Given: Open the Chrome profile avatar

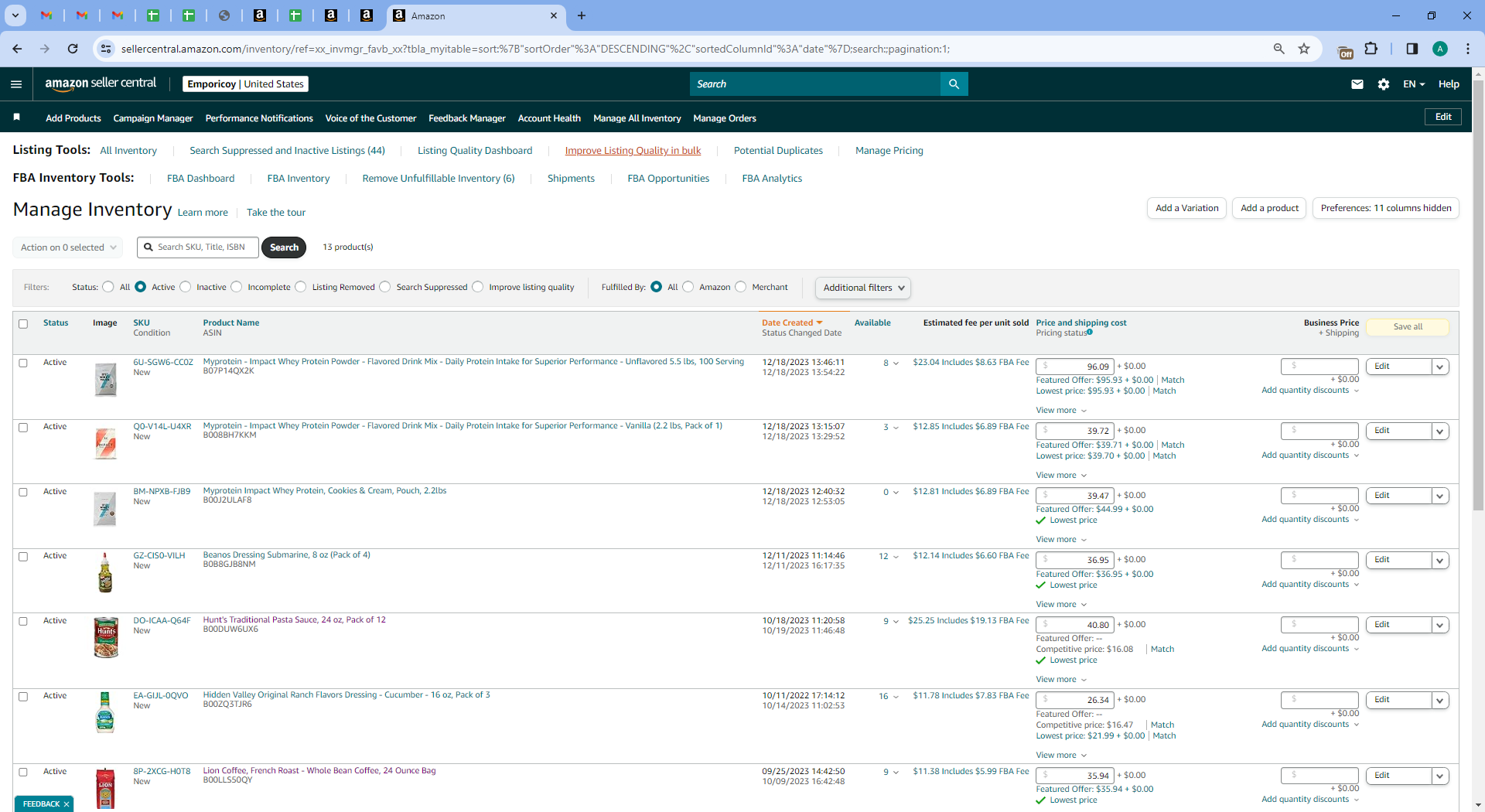Looking at the screenshot, I should [1440, 49].
